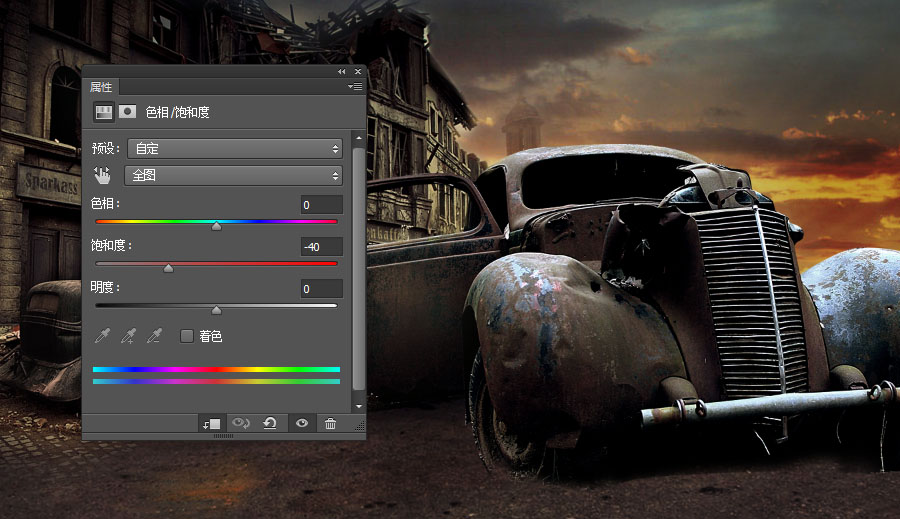This screenshot has height=519, width=900.
Task: Reset adjustment to defaults icon
Action: (x=270, y=424)
